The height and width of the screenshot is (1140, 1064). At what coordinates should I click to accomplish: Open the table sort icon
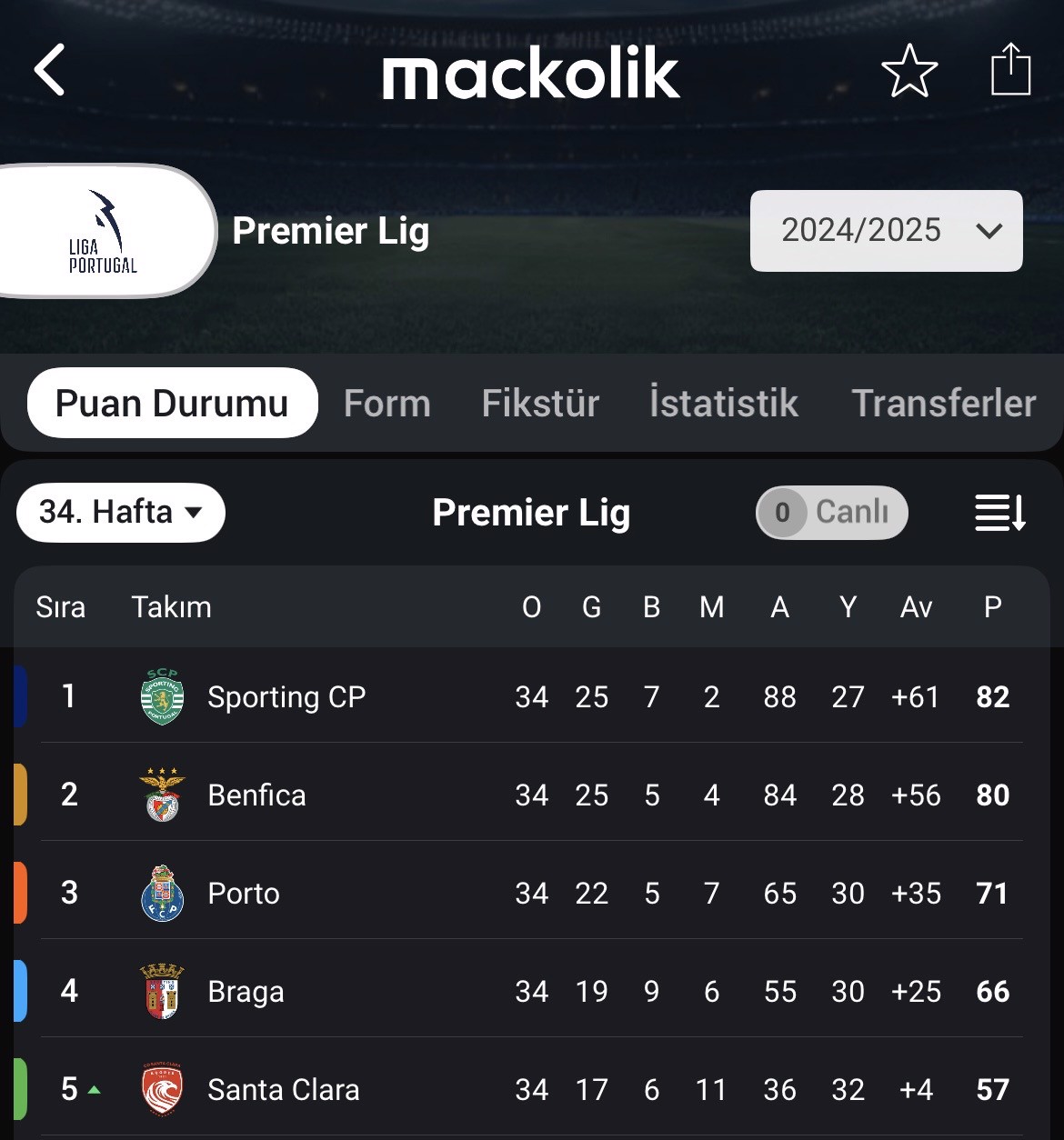tap(1000, 513)
